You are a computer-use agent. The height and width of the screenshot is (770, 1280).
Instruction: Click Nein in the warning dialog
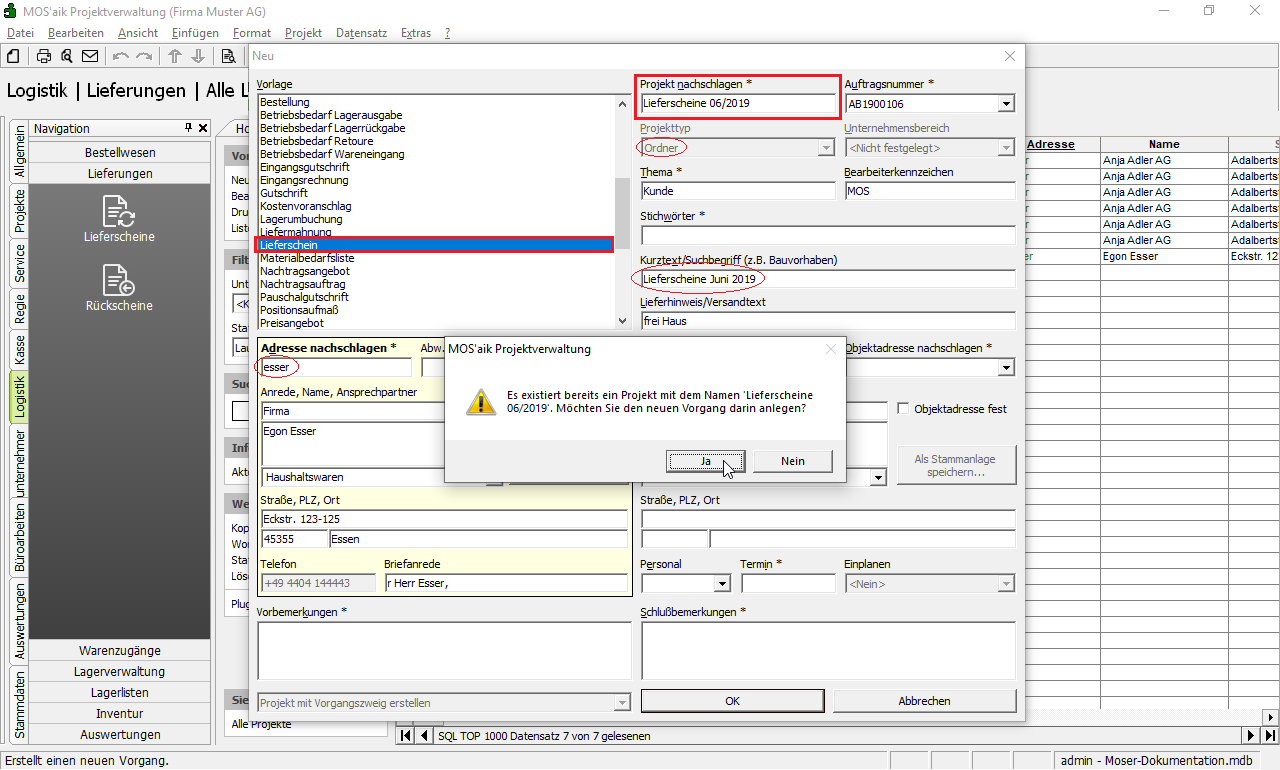792,461
